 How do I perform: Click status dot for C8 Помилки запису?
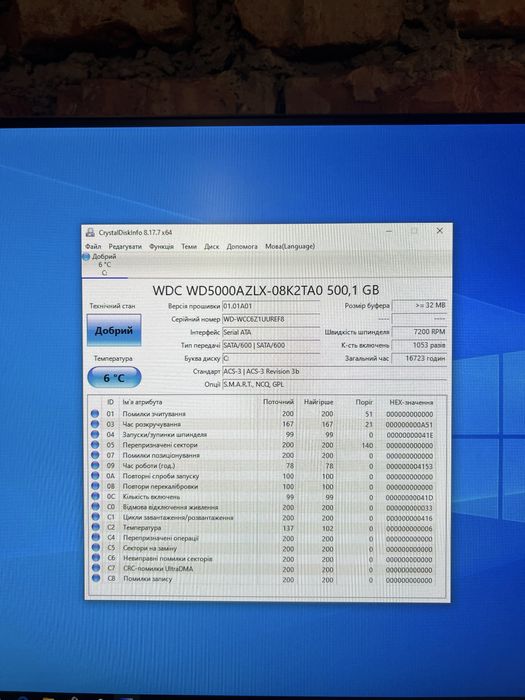96,579
